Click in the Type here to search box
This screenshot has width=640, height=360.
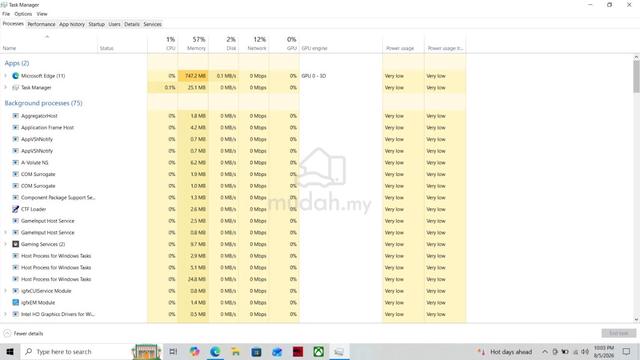[x=91, y=351]
